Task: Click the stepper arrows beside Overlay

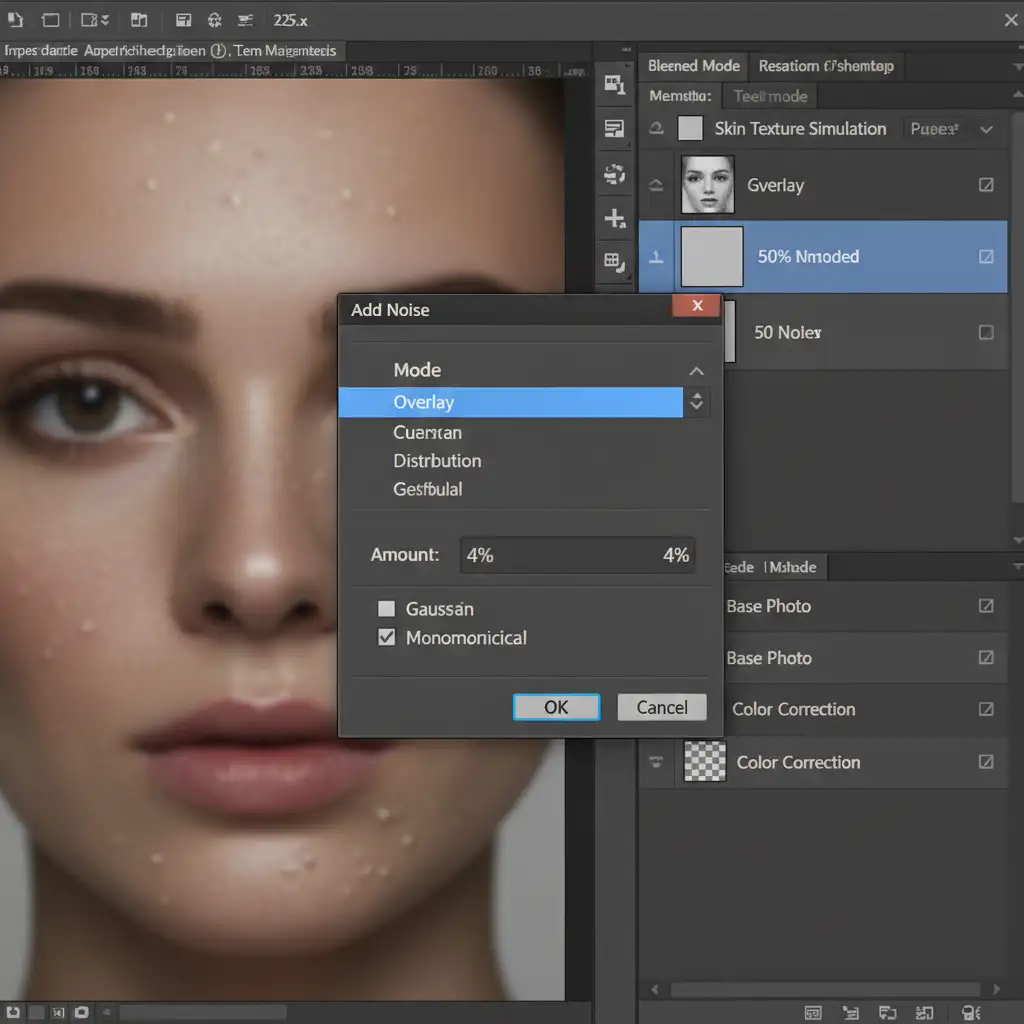Action: 697,403
